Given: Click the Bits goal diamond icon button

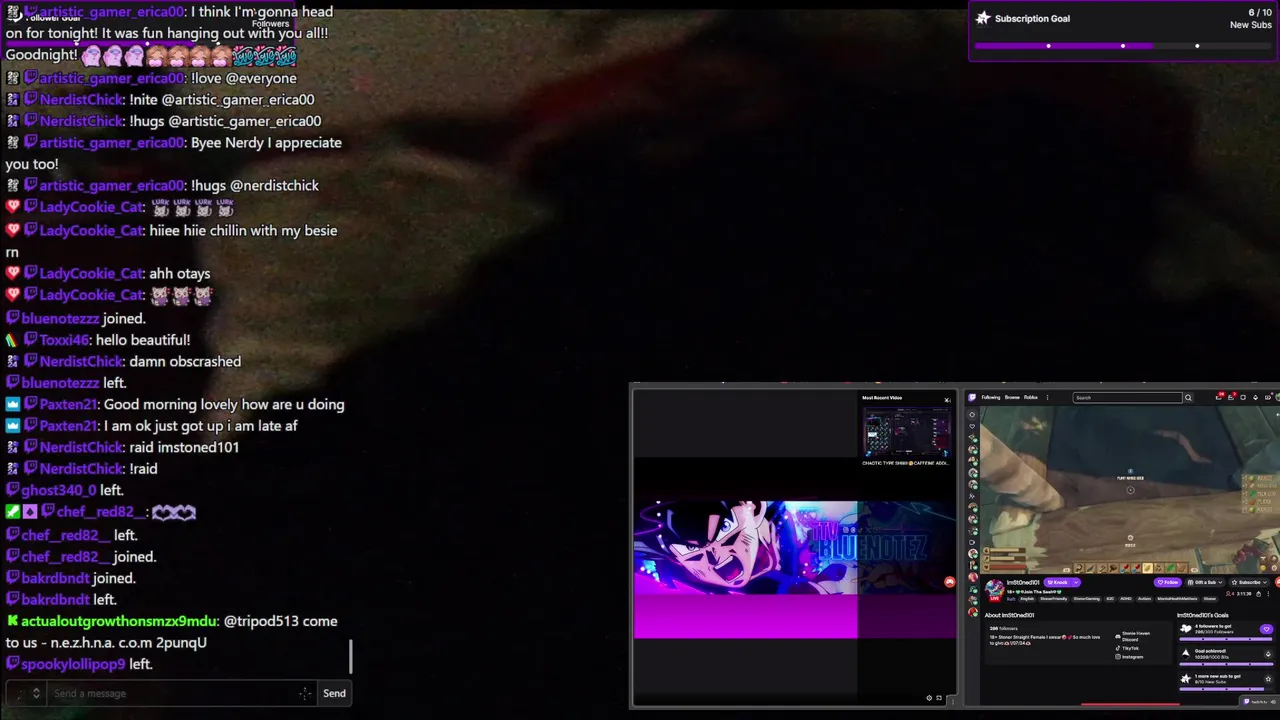Looking at the screenshot, I should pos(1268,654).
